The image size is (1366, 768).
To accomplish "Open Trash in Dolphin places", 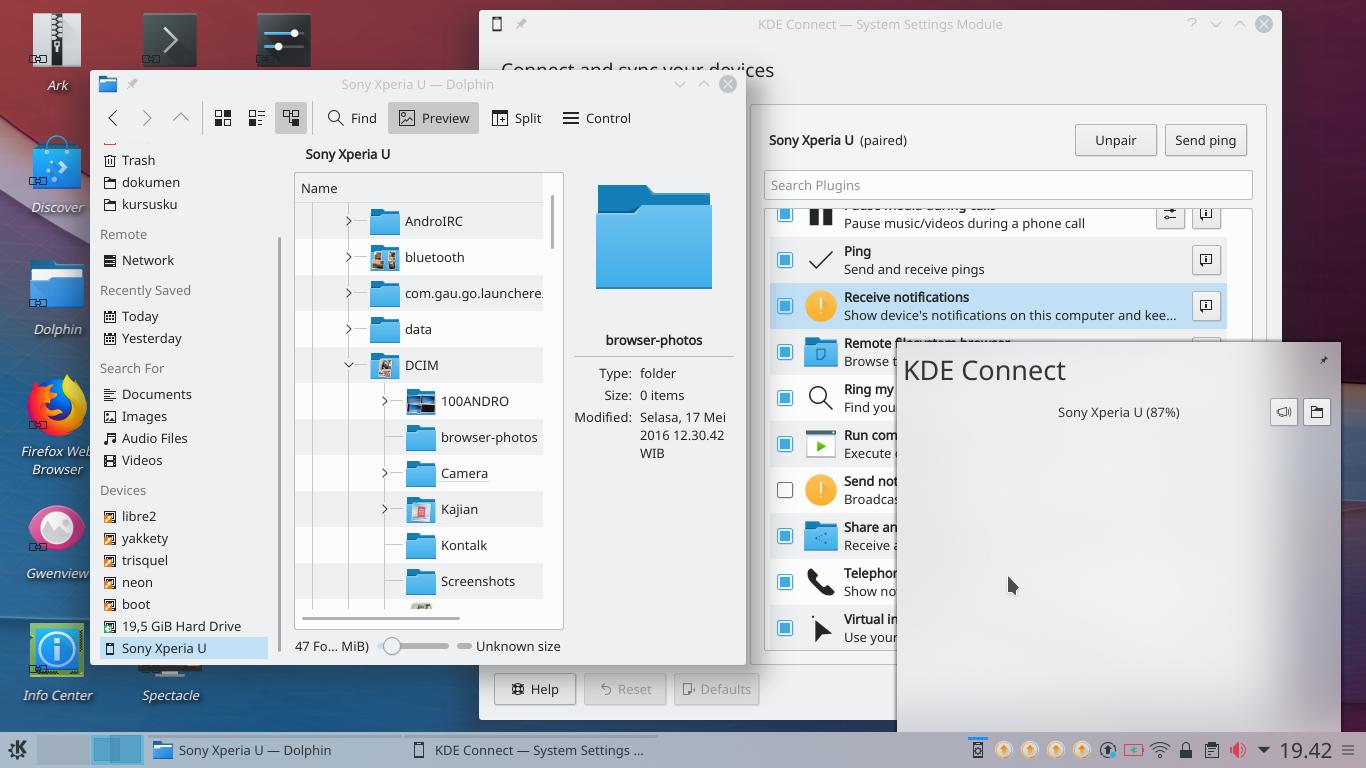I will pos(138,160).
